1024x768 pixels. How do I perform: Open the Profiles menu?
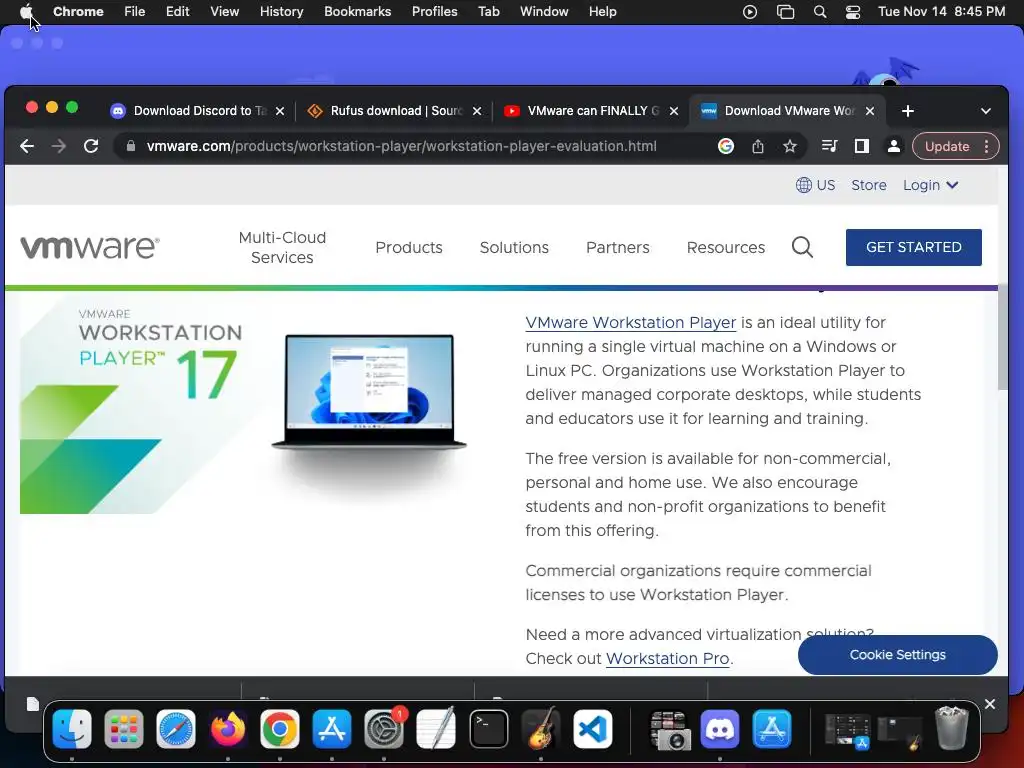click(434, 12)
